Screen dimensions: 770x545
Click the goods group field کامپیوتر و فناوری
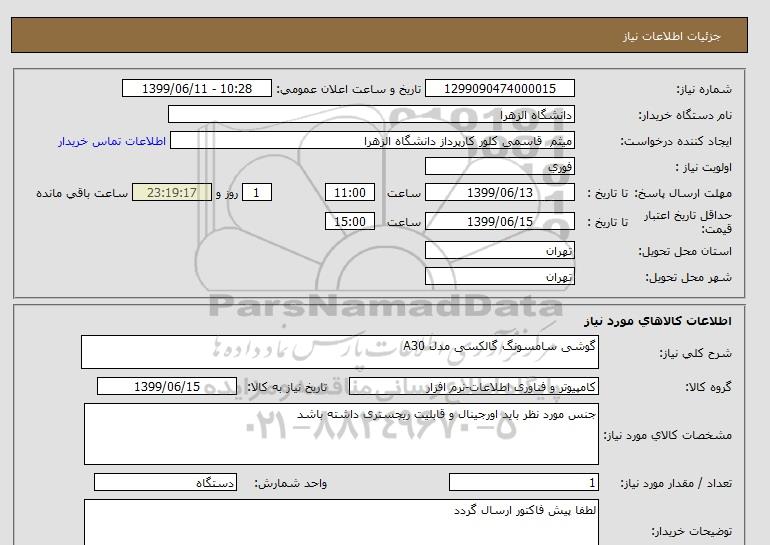474,386
